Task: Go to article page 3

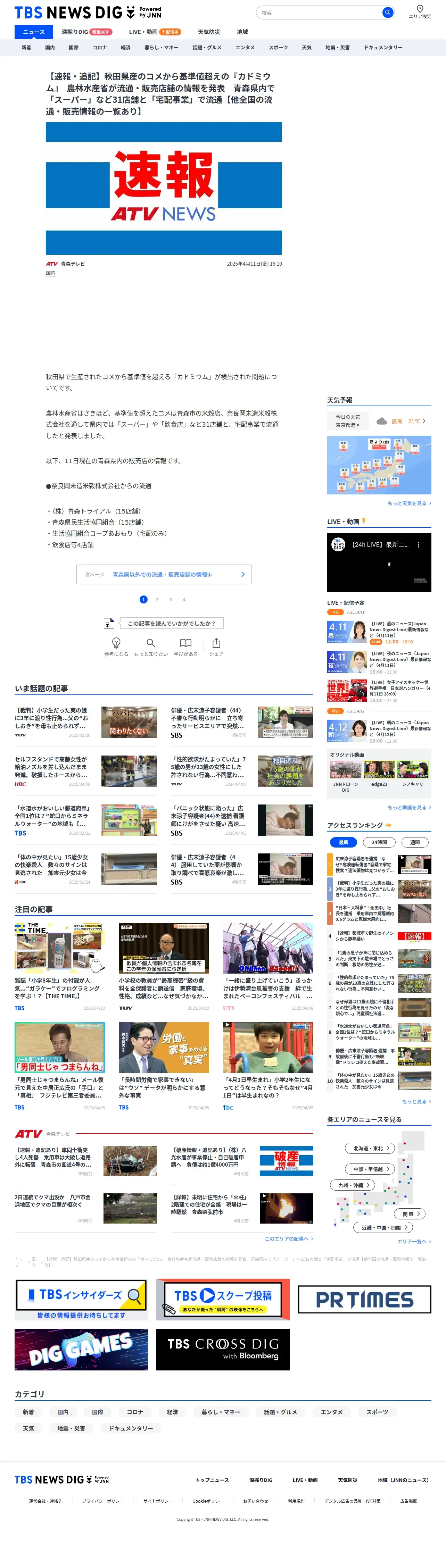Action: tap(171, 600)
